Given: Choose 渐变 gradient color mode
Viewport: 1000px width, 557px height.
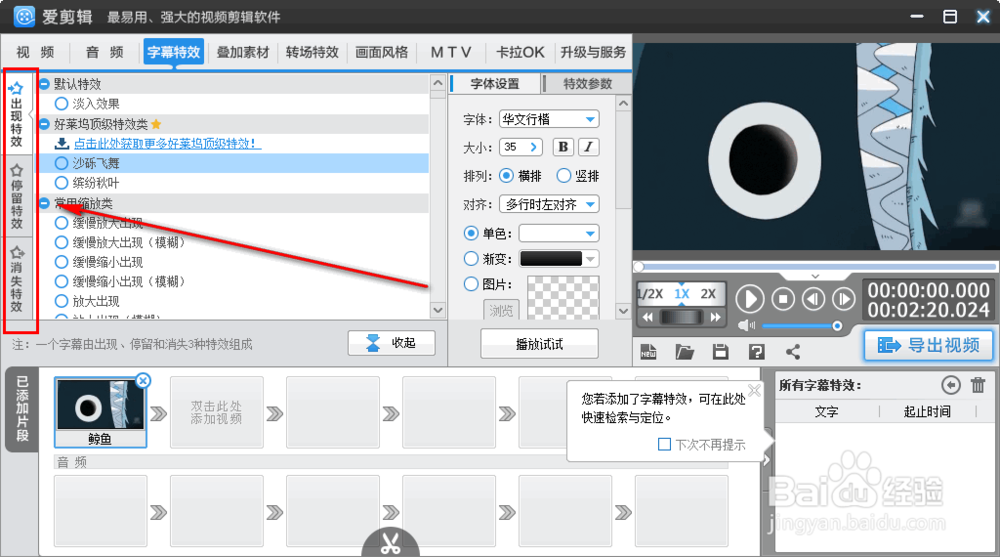Looking at the screenshot, I should [471, 258].
